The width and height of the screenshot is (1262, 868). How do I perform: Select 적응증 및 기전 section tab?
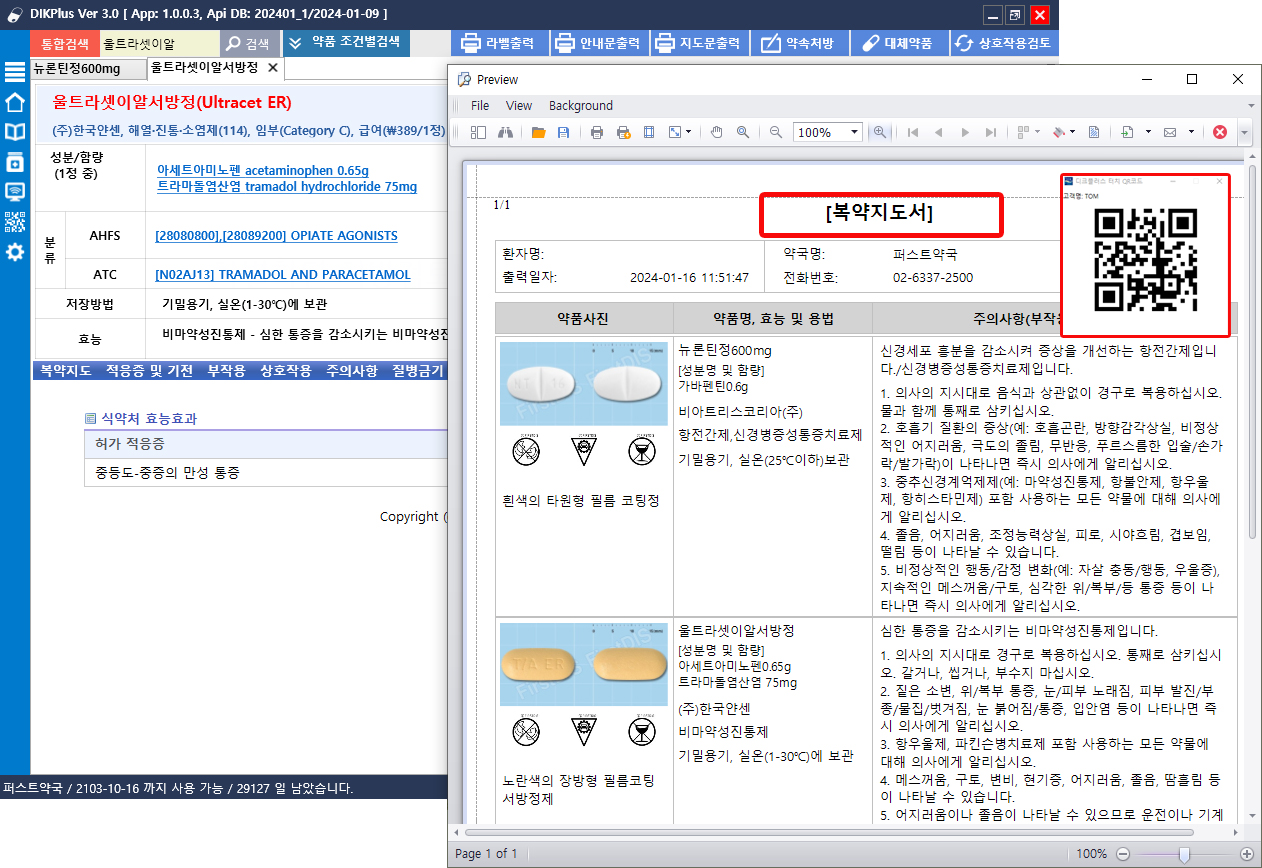(x=150, y=371)
